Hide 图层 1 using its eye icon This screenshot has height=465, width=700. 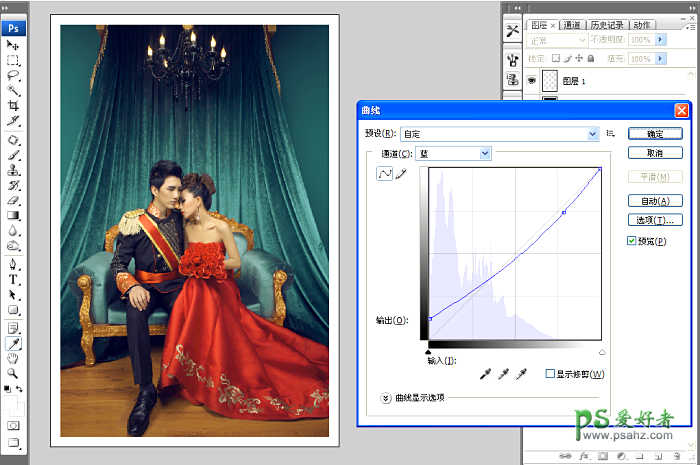tap(531, 81)
